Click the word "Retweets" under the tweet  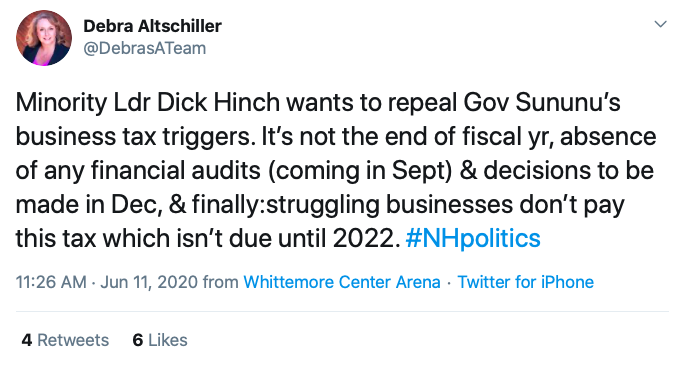[x=73, y=340]
